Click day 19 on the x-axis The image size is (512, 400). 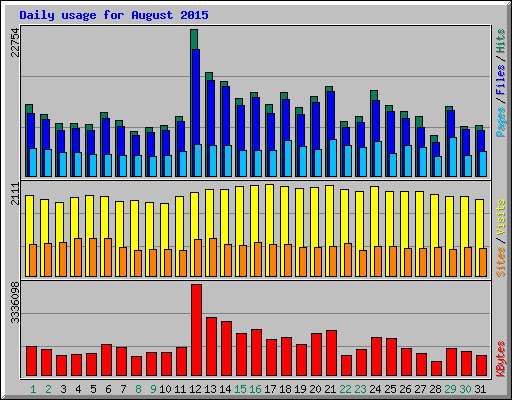(x=300, y=389)
